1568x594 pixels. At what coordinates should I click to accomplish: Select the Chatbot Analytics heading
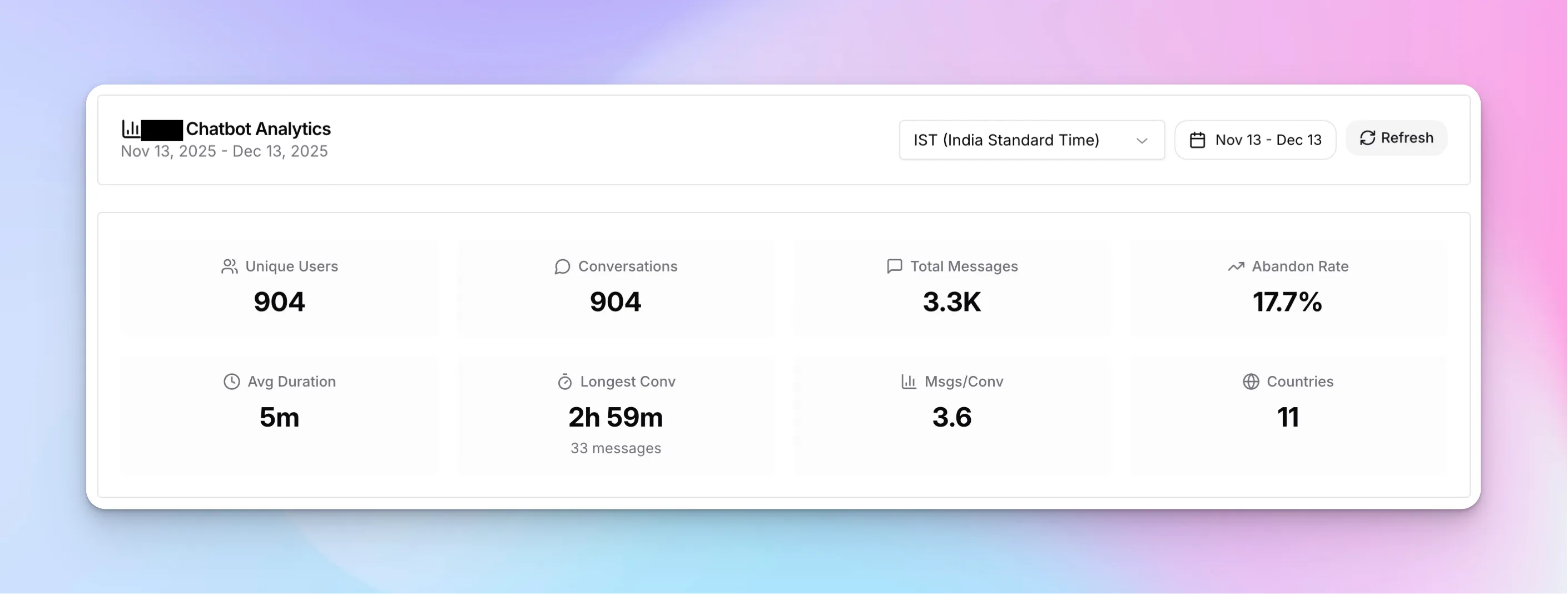click(258, 128)
